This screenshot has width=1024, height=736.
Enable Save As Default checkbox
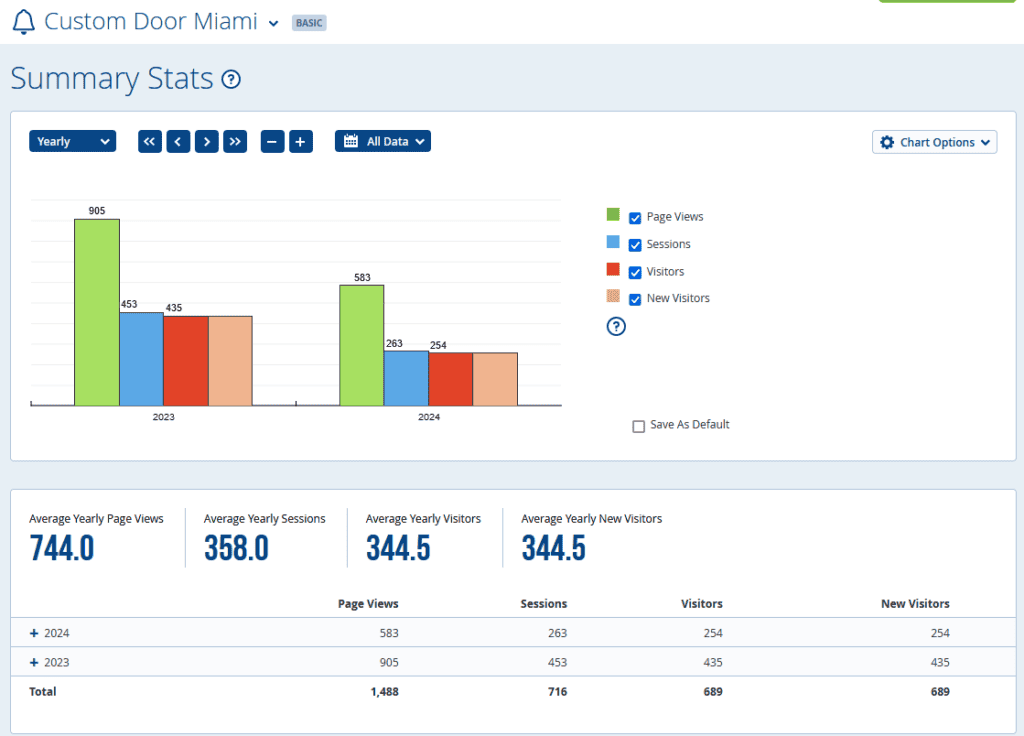(x=639, y=426)
